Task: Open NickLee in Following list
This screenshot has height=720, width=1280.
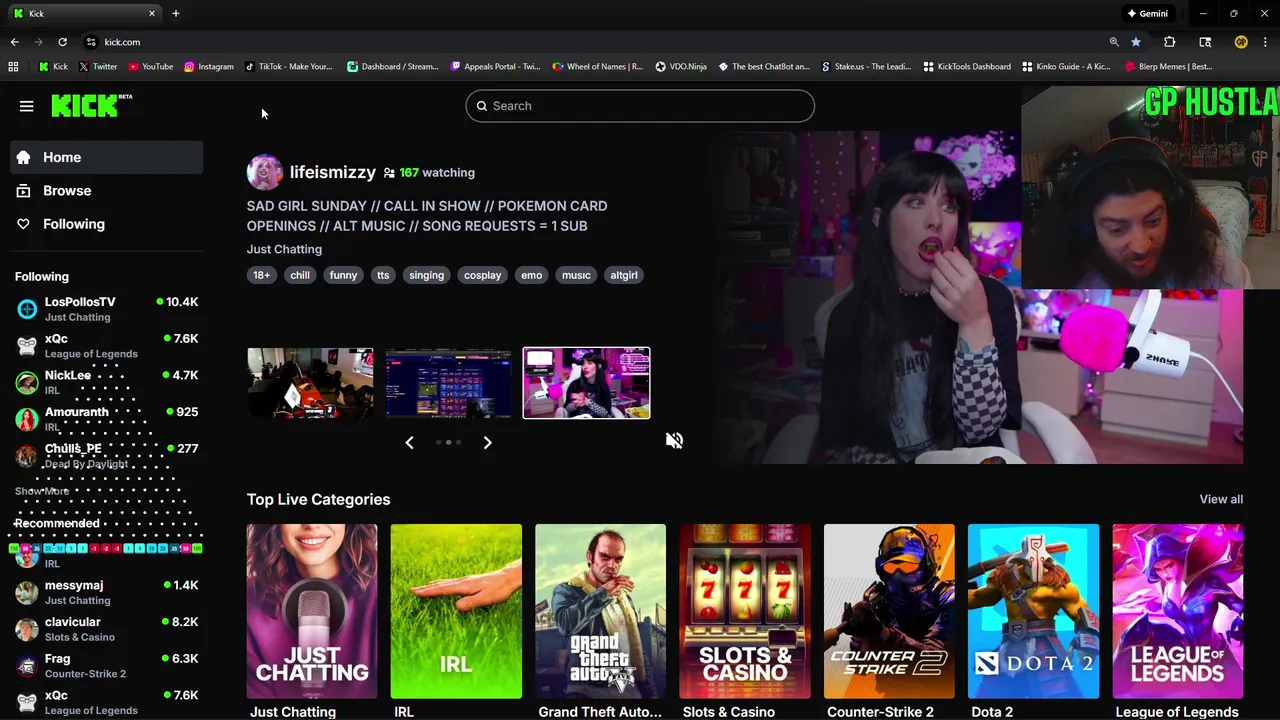Action: click(107, 382)
